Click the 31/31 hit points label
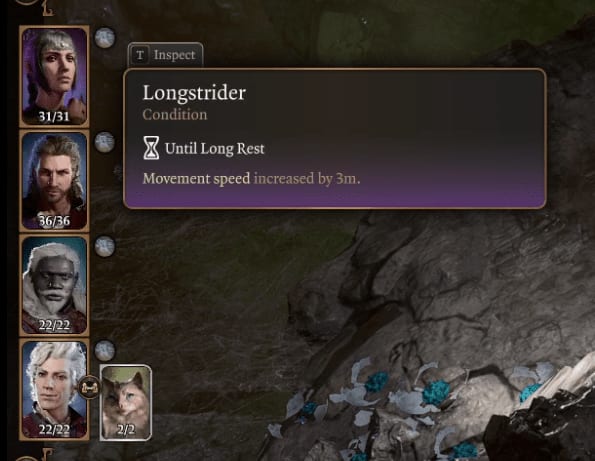 tap(54, 116)
